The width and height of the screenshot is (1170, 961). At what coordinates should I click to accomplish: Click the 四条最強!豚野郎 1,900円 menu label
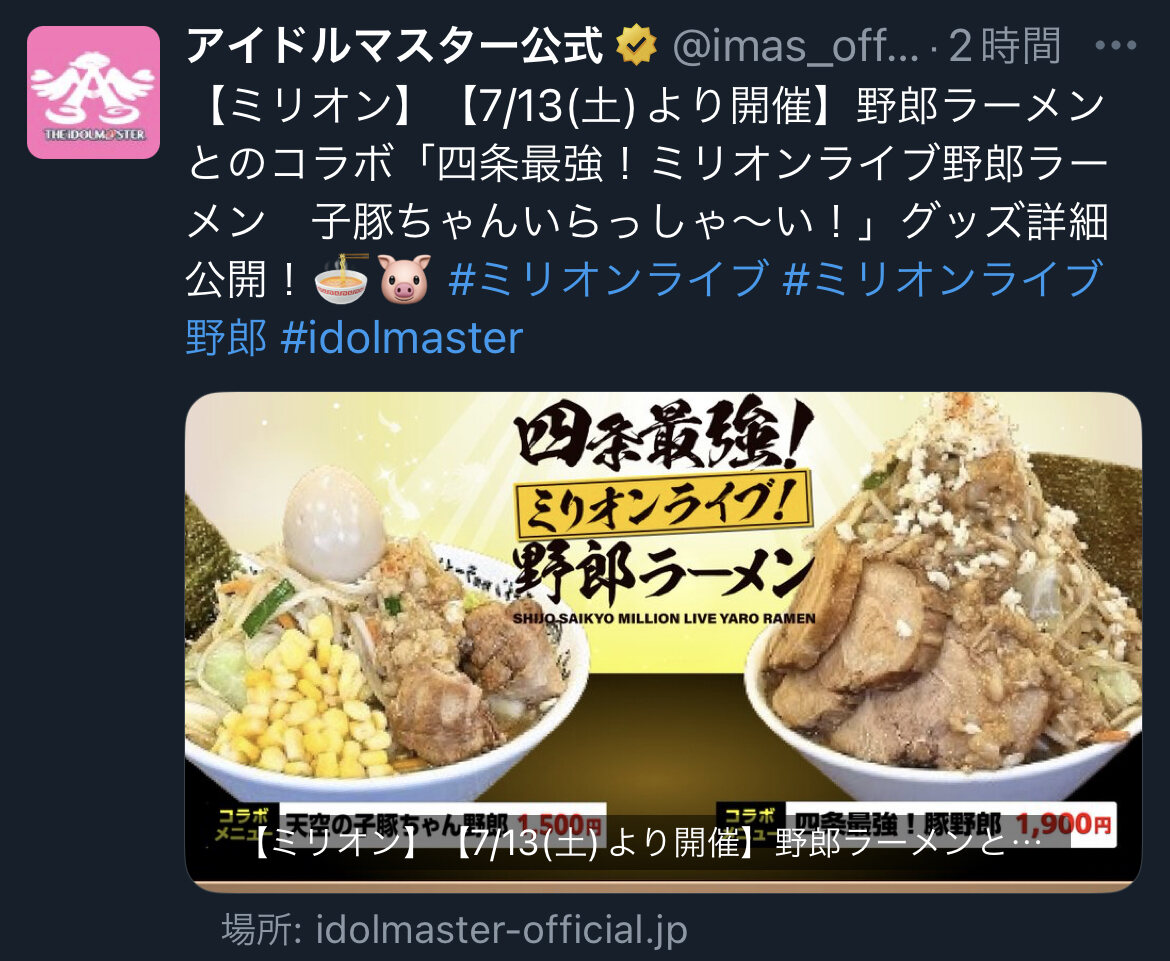916,824
